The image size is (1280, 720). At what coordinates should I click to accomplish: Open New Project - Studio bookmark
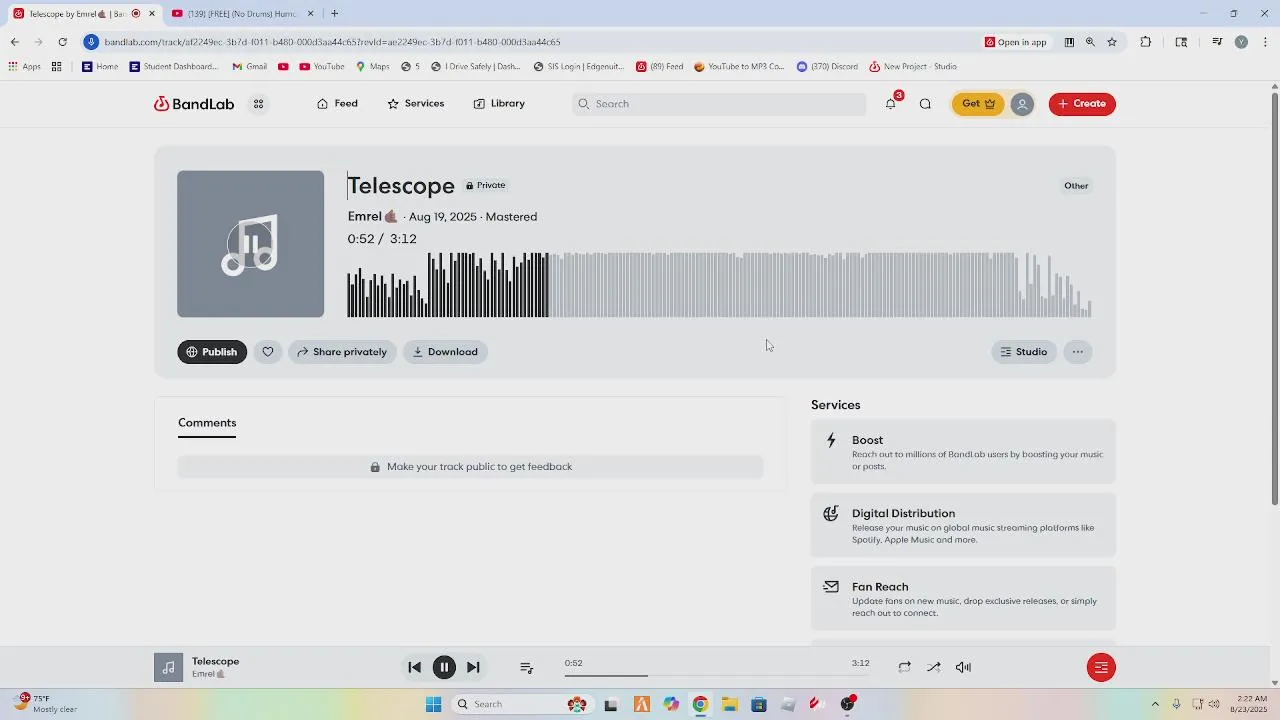913,67
